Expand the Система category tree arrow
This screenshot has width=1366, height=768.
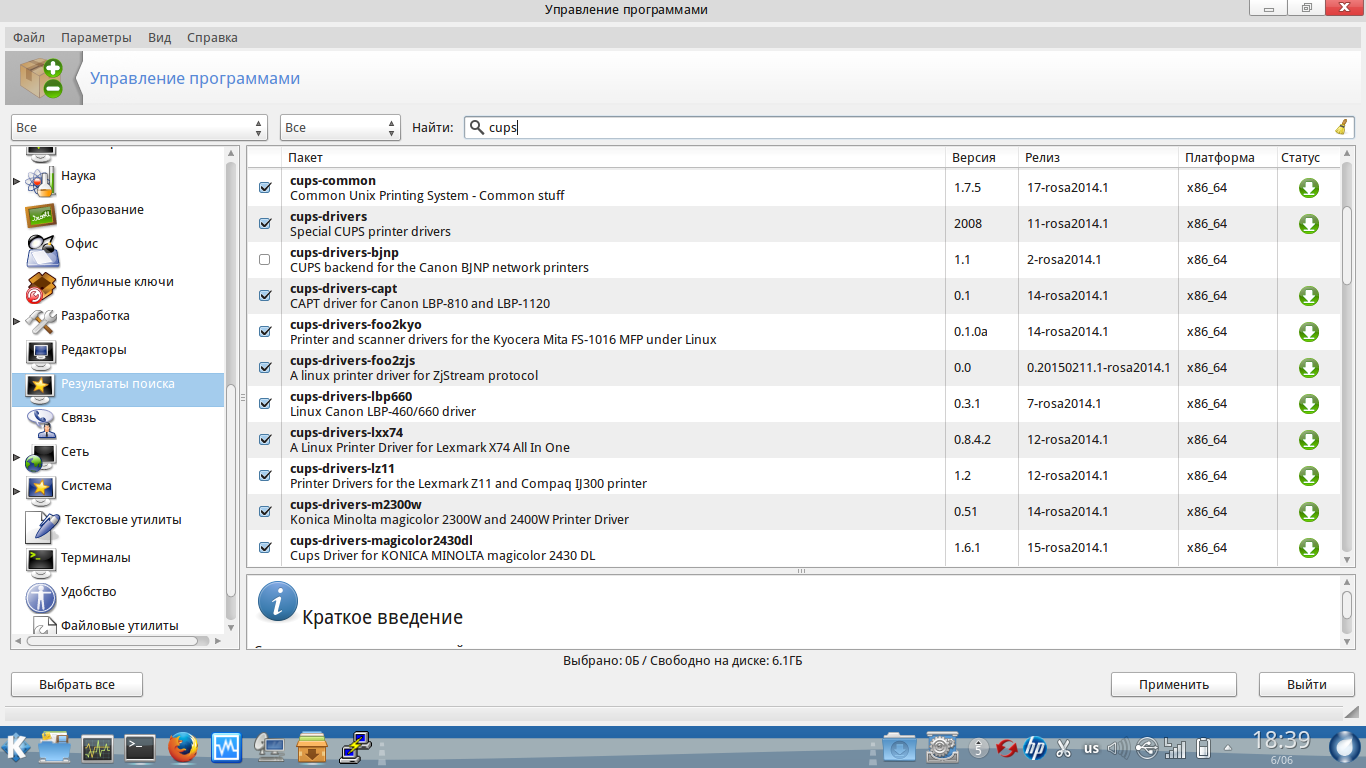[16, 491]
